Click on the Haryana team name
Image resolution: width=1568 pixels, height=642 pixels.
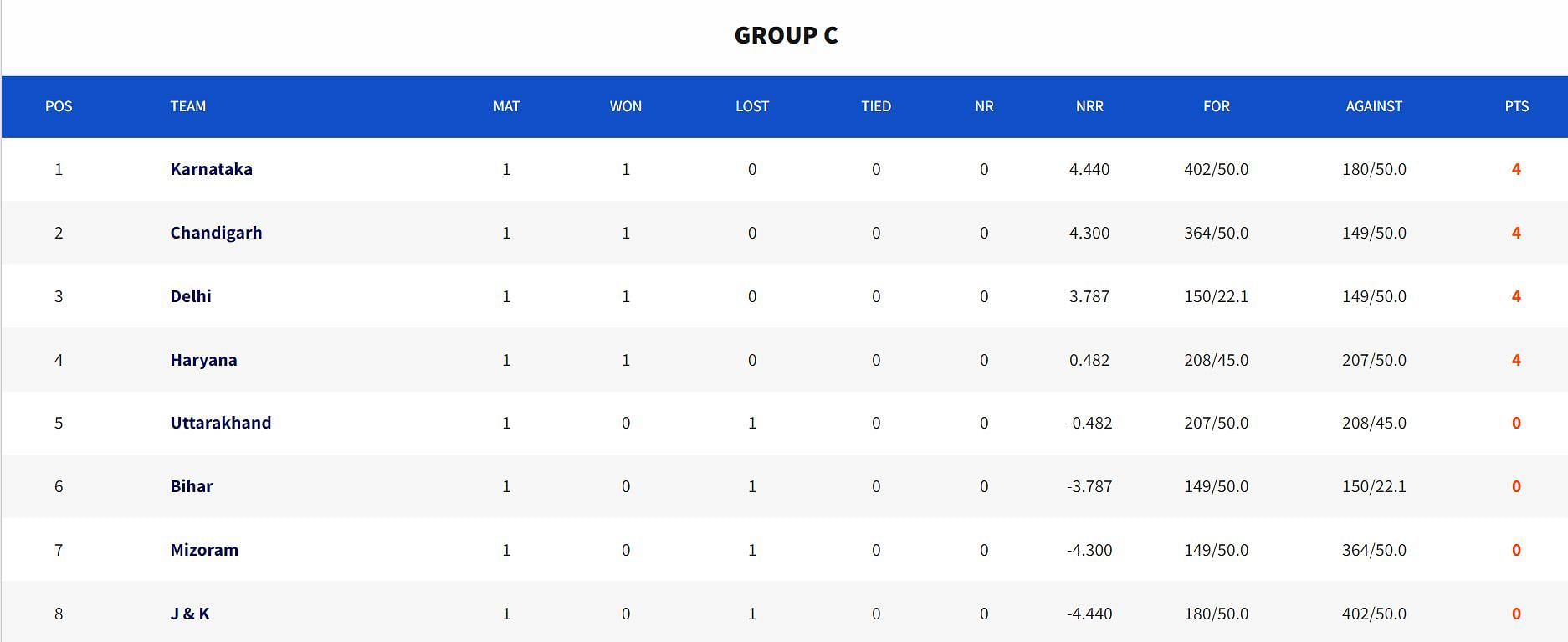(203, 360)
